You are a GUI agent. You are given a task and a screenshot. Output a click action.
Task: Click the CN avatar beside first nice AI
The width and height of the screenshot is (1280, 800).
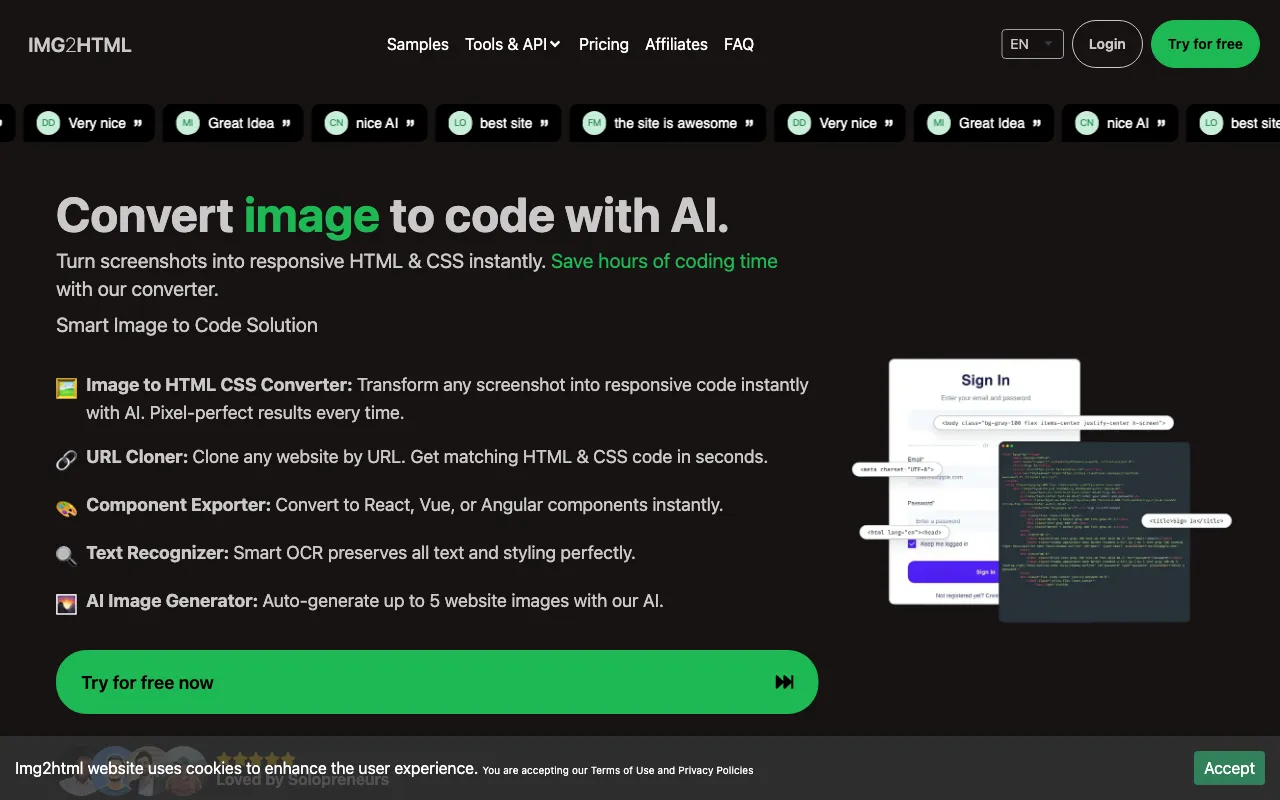click(x=336, y=123)
